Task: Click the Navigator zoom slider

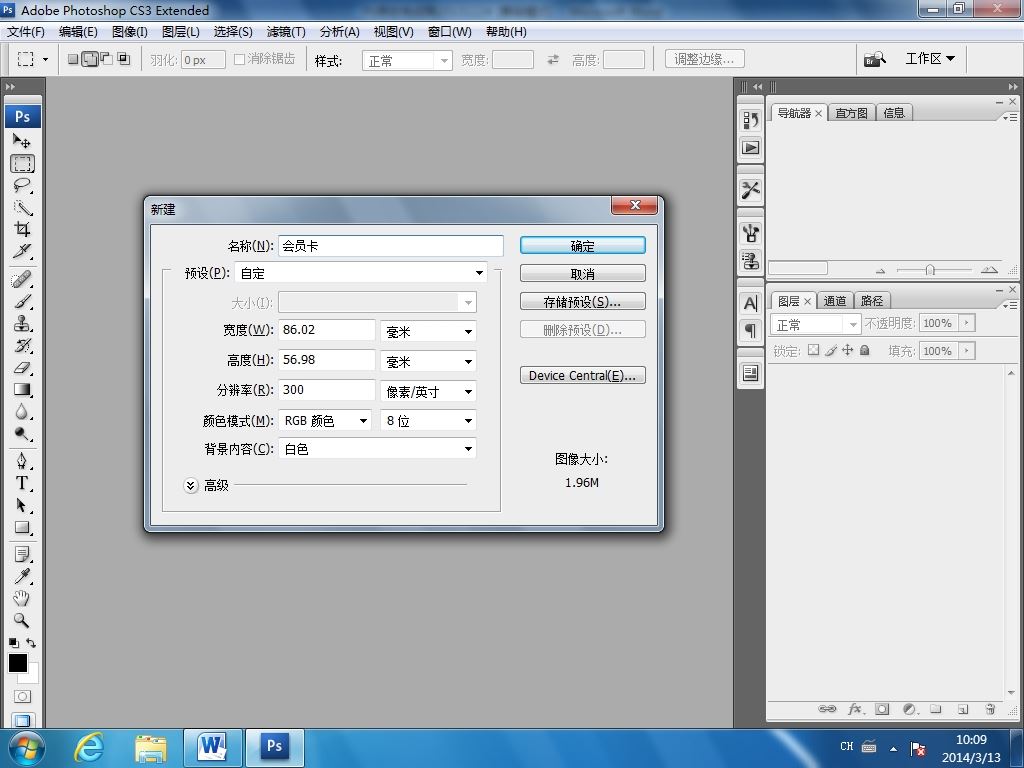Action: (930, 270)
